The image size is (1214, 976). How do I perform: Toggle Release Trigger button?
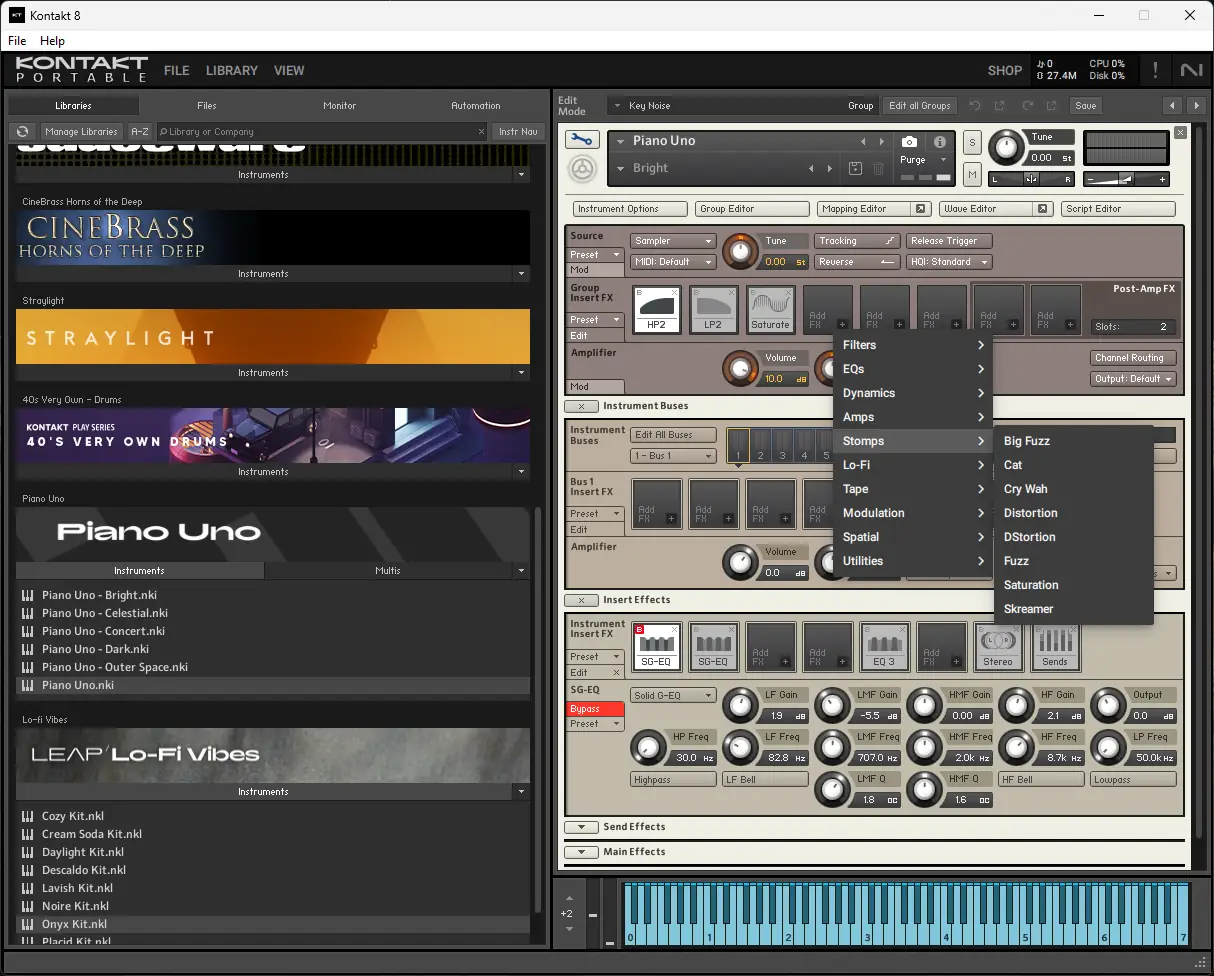point(949,241)
